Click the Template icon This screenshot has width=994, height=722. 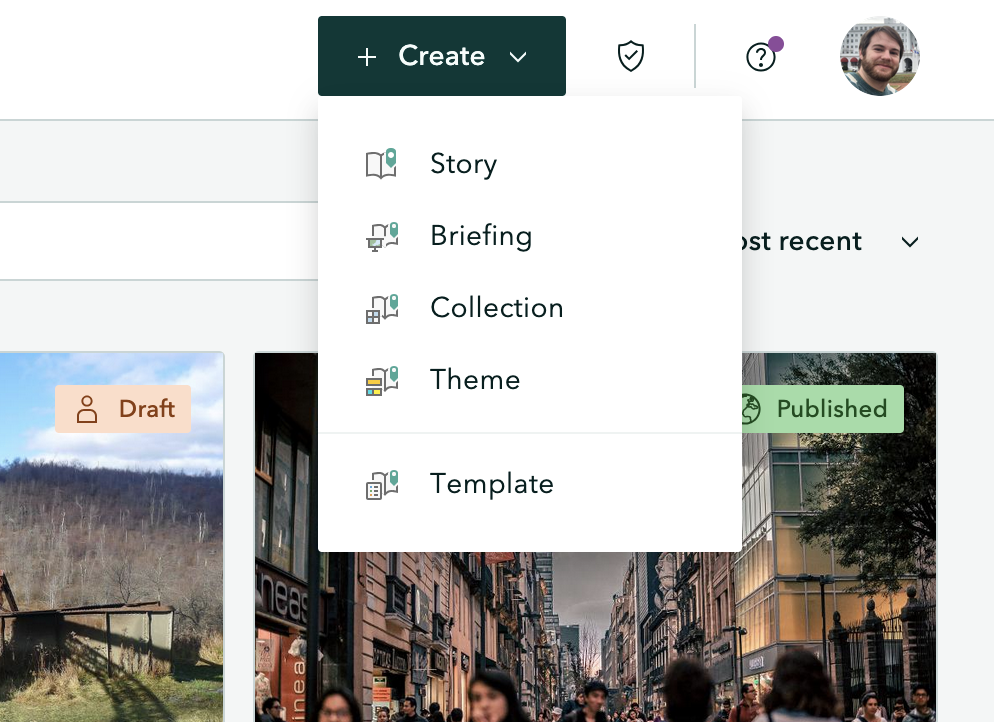pyautogui.click(x=381, y=483)
